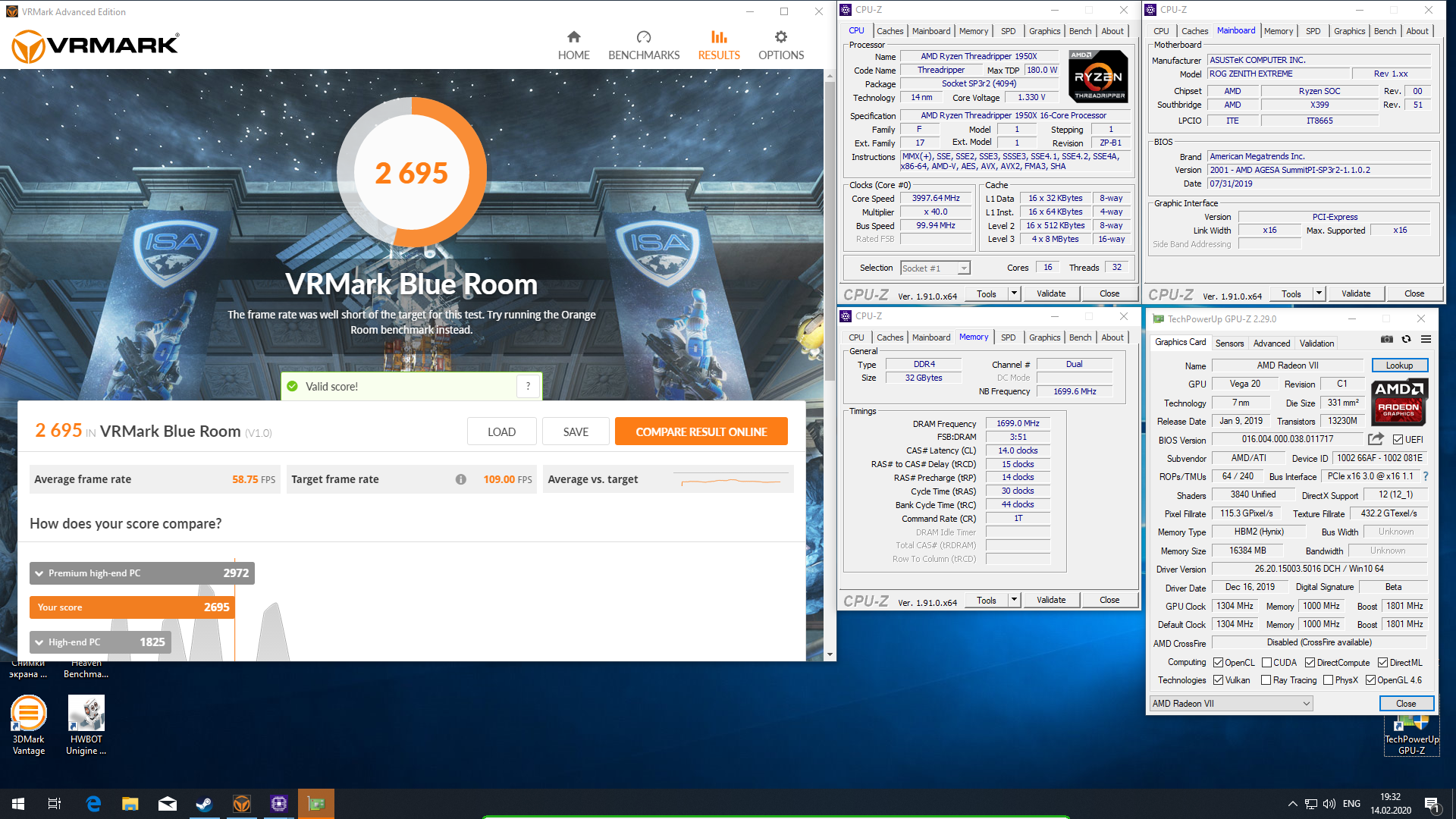Screen dimensions: 1456x819
Task: Refresh GPU-Z data
Action: 1406,339
